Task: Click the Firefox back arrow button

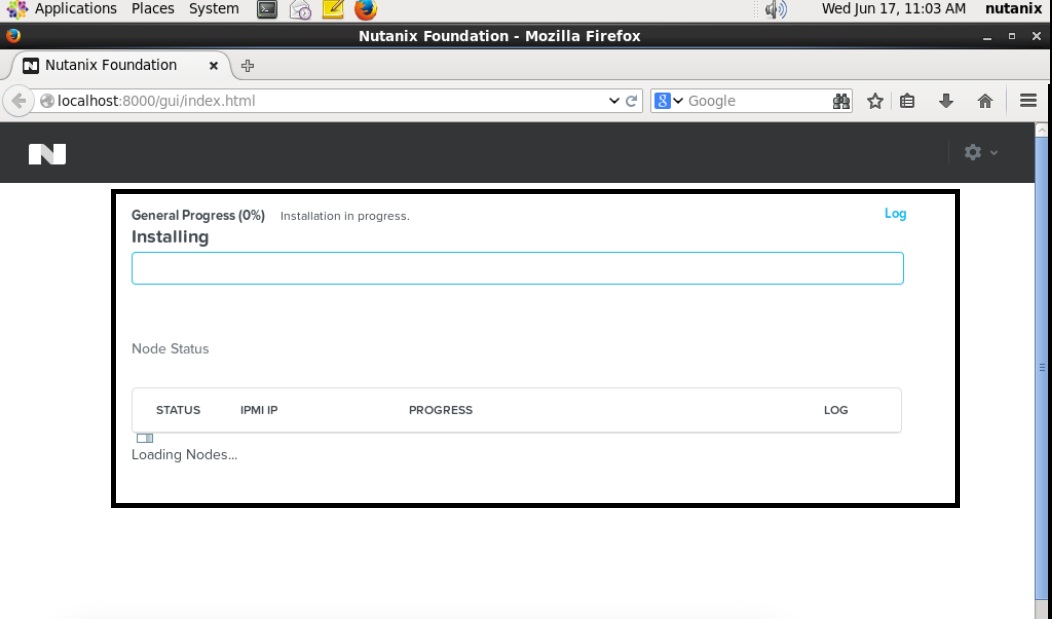Action: tap(19, 101)
